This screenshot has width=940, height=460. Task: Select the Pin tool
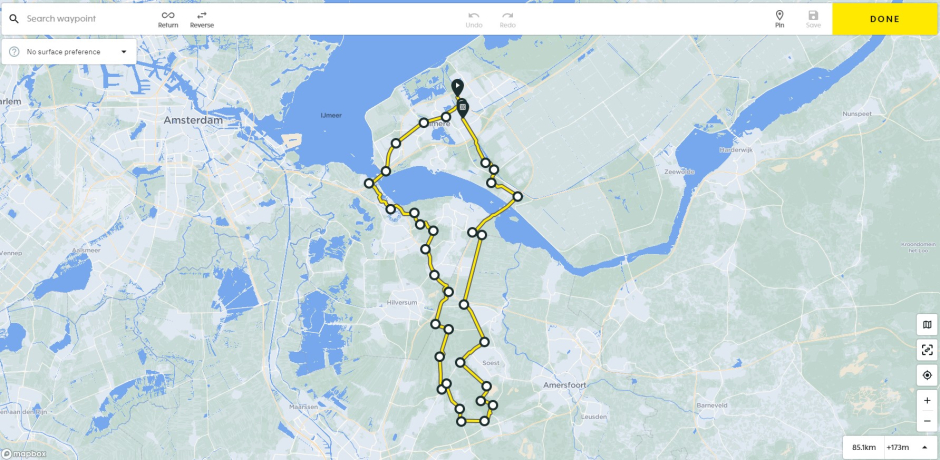coord(779,15)
